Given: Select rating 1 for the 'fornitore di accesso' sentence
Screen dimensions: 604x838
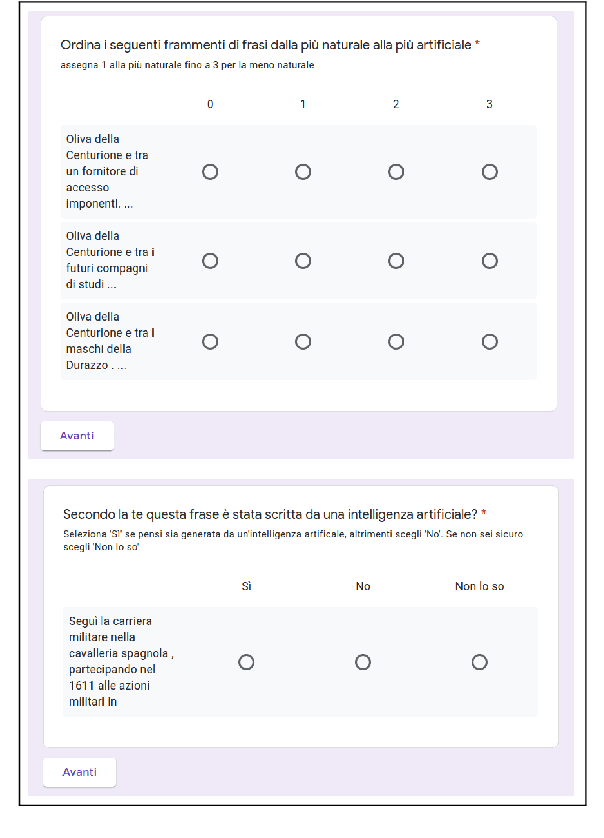Looking at the screenshot, I should [303, 171].
